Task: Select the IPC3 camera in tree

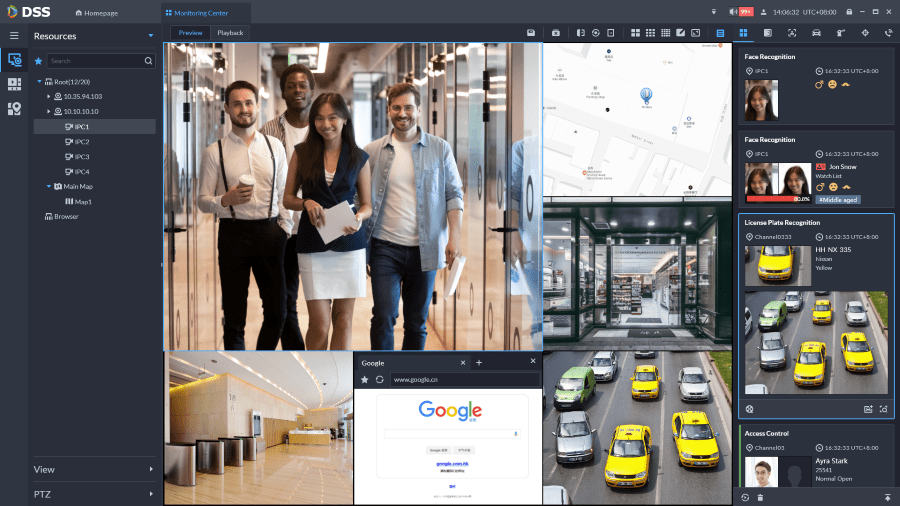Action: pyautogui.click(x=81, y=156)
